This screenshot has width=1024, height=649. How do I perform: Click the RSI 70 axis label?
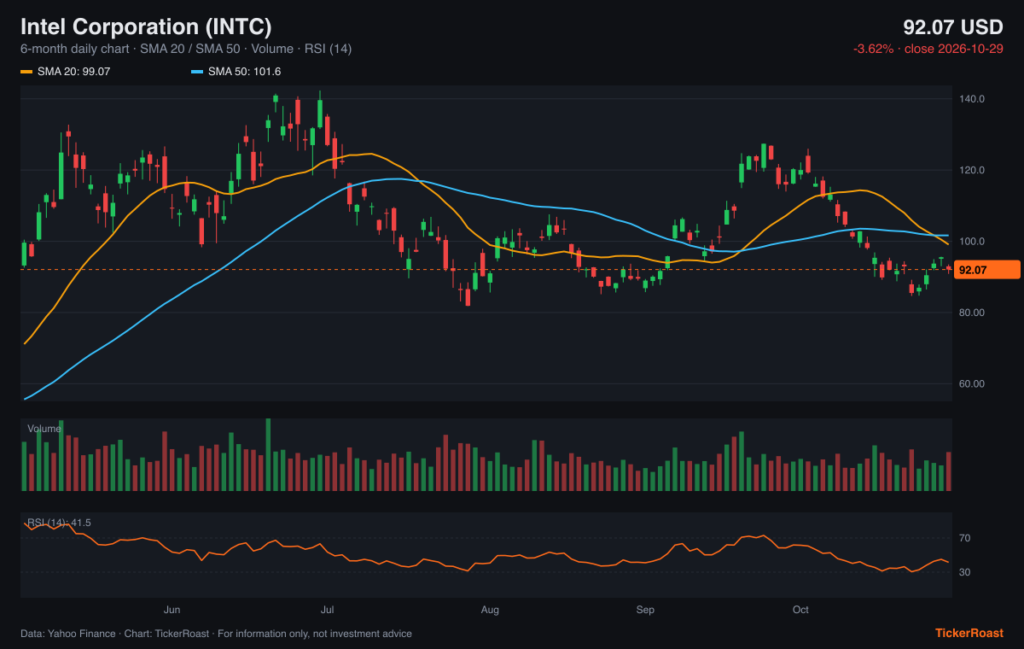point(965,538)
